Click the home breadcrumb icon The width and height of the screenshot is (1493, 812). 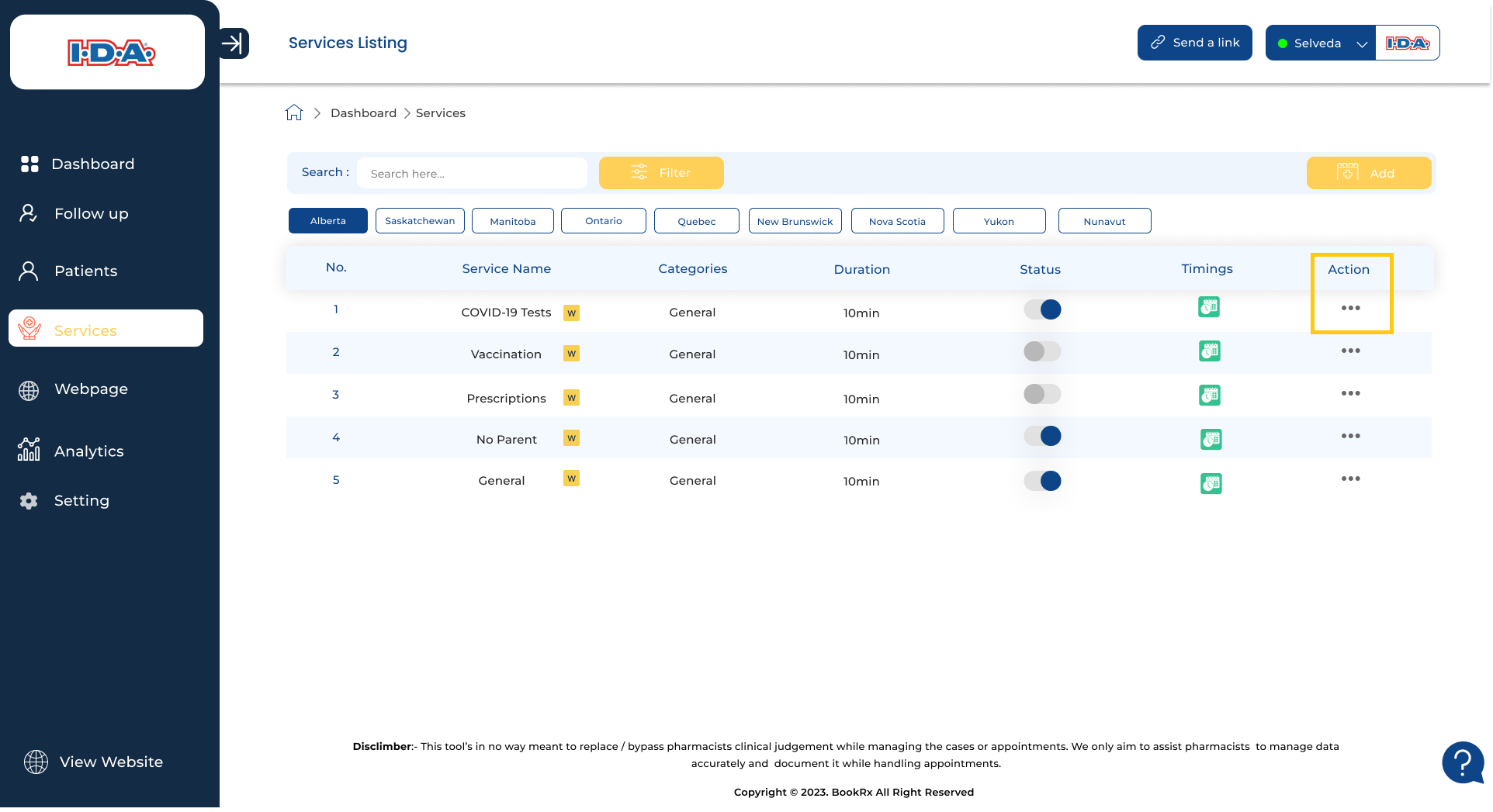[x=293, y=112]
